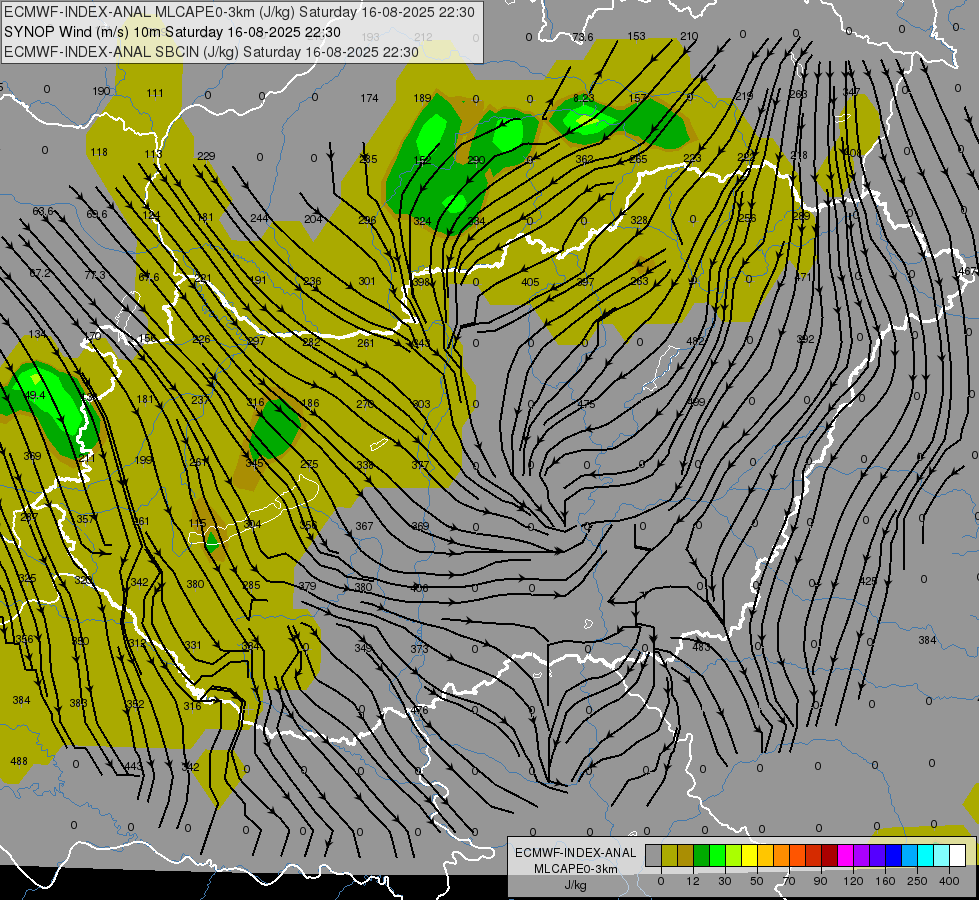The width and height of the screenshot is (979, 900).
Task: Select the magenta legend color swatch
Action: pos(845,856)
